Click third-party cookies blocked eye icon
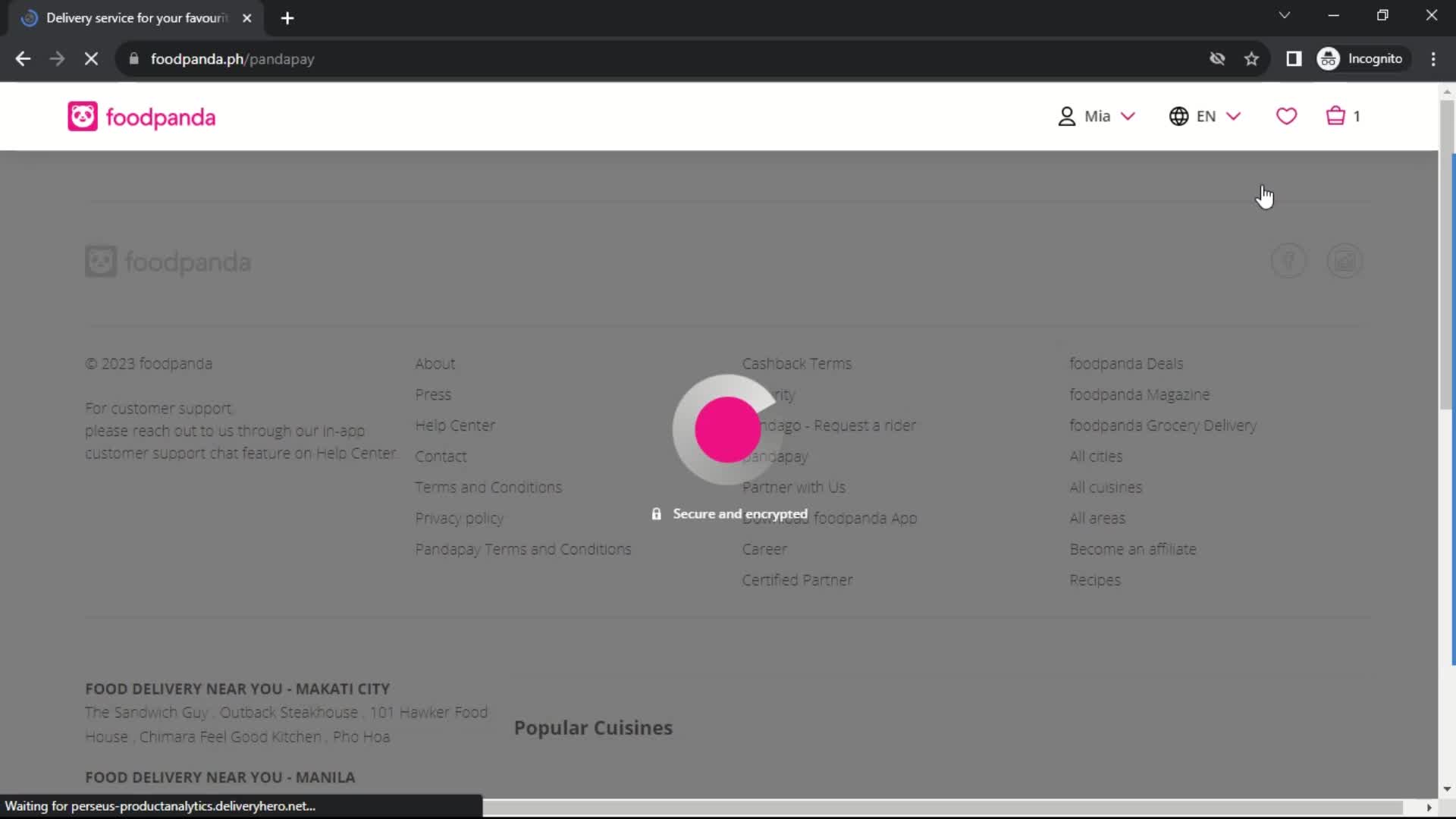The width and height of the screenshot is (1456, 819). point(1217,58)
